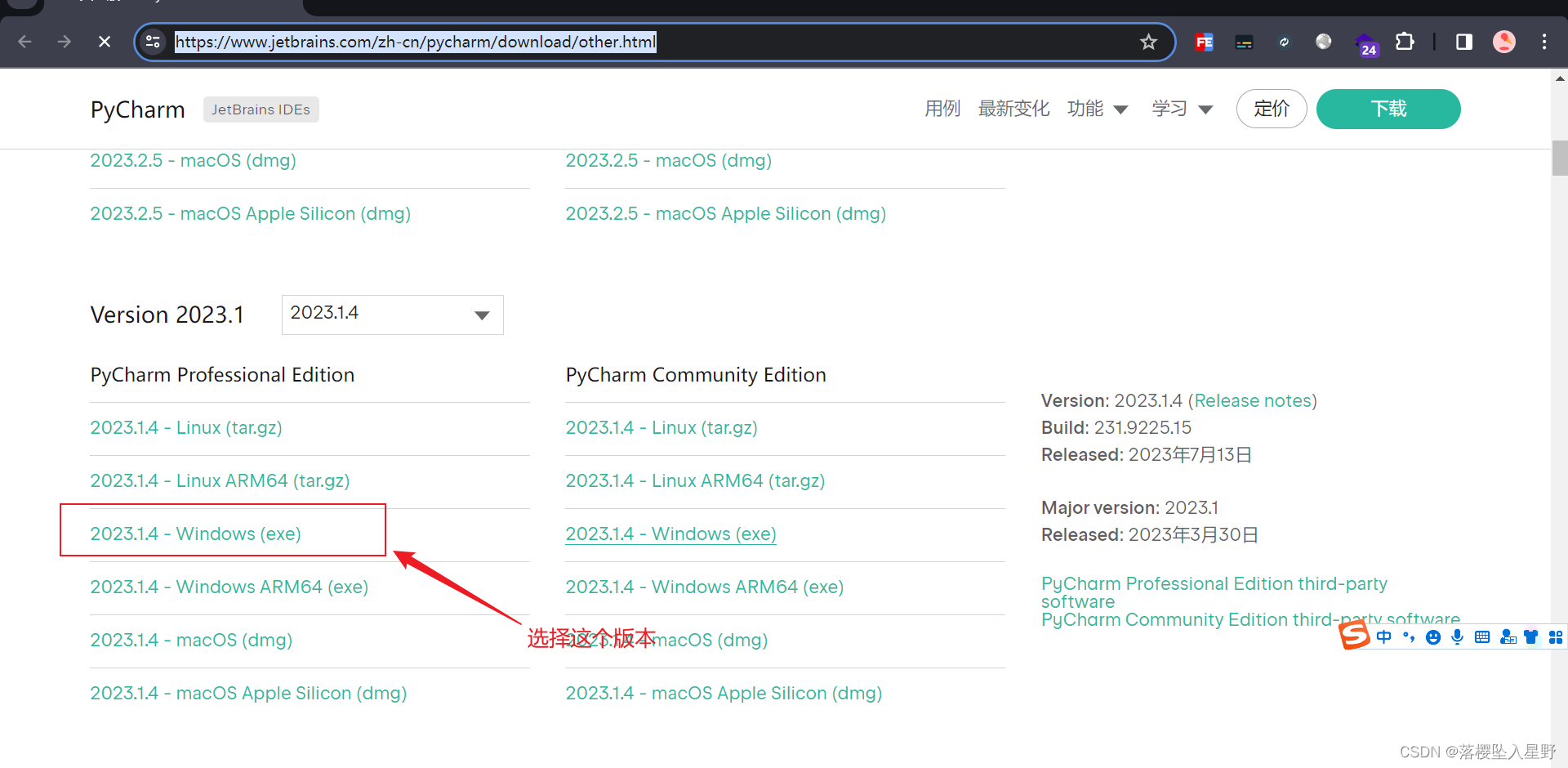Screen dimensions: 1568x768
Task: Click the green 下载 button
Action: [1388, 109]
